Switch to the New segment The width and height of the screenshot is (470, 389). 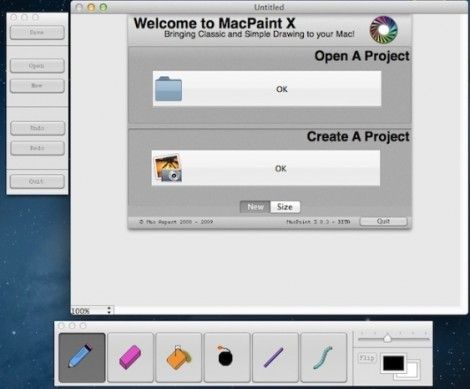[255, 207]
